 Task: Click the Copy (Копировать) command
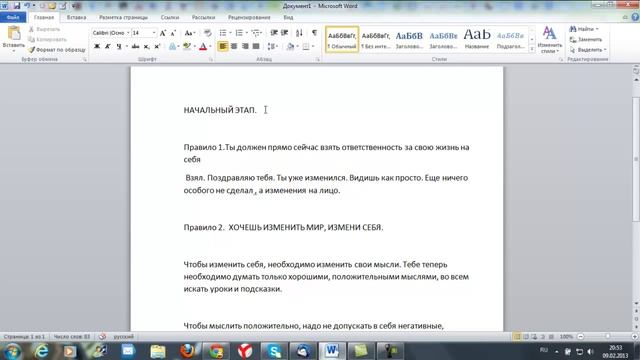click(47, 40)
